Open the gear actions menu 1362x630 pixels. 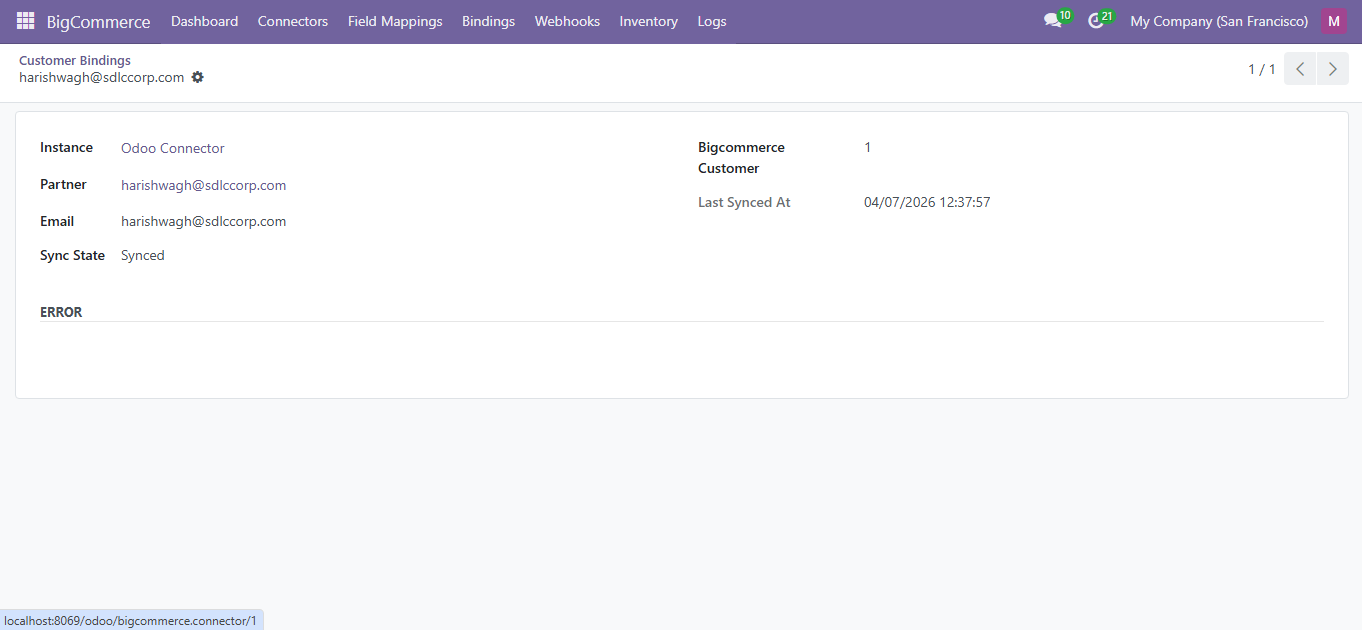pyautogui.click(x=198, y=77)
